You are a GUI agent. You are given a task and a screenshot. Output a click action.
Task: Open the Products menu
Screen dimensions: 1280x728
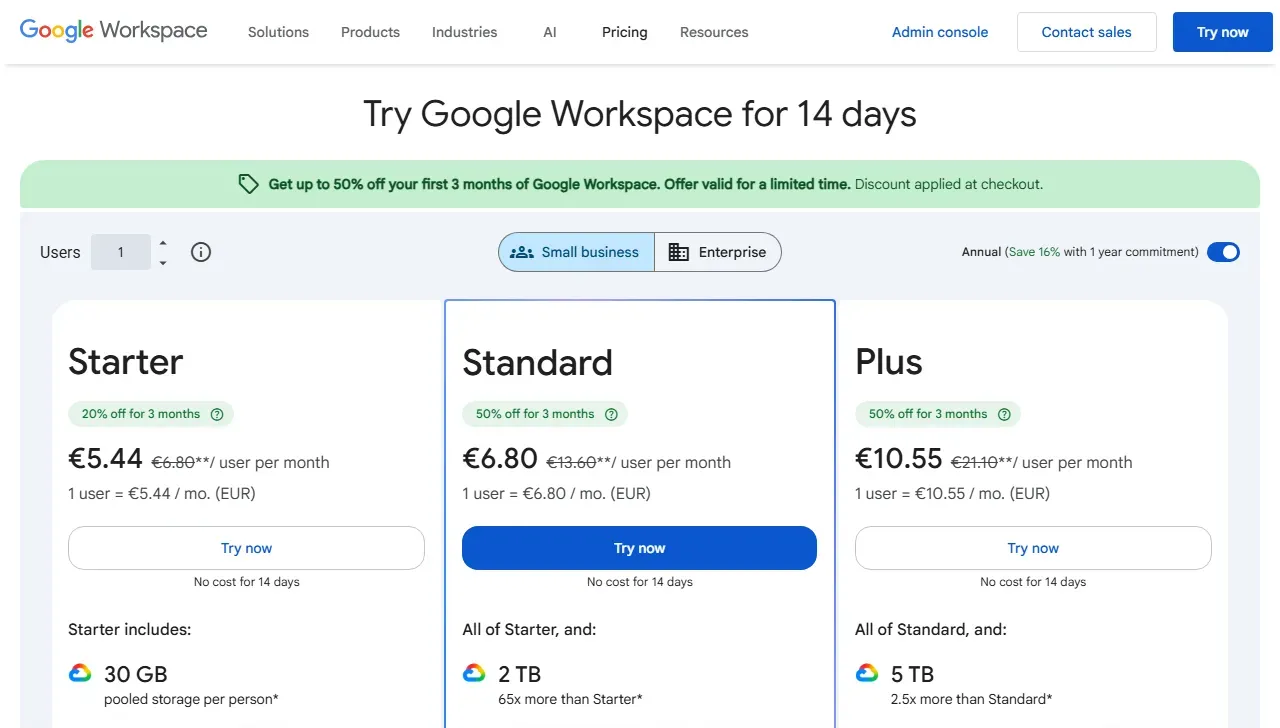click(370, 32)
